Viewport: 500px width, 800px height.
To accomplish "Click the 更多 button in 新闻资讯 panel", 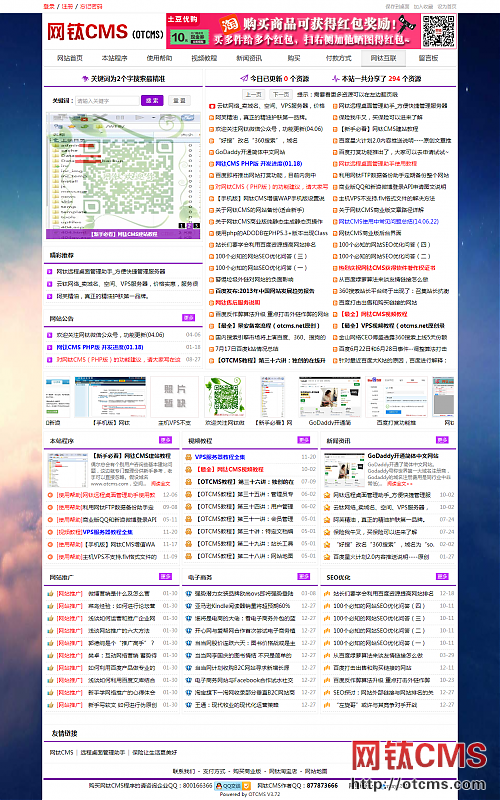I will pos(442,440).
